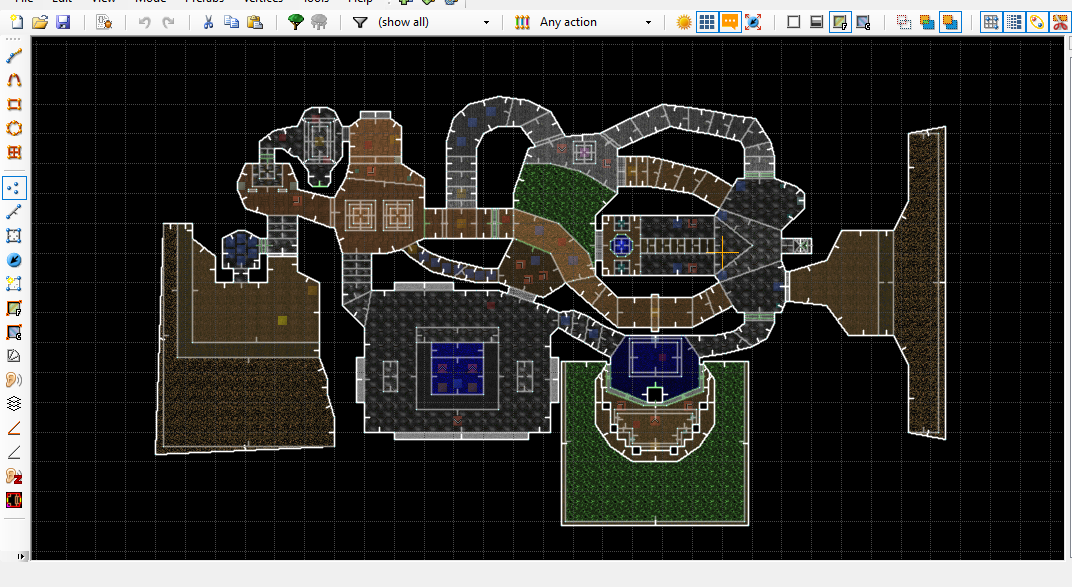Toggle the highlighted orange-blue paste selection option
This screenshot has height=587, width=1072.
pyautogui.click(x=950, y=22)
